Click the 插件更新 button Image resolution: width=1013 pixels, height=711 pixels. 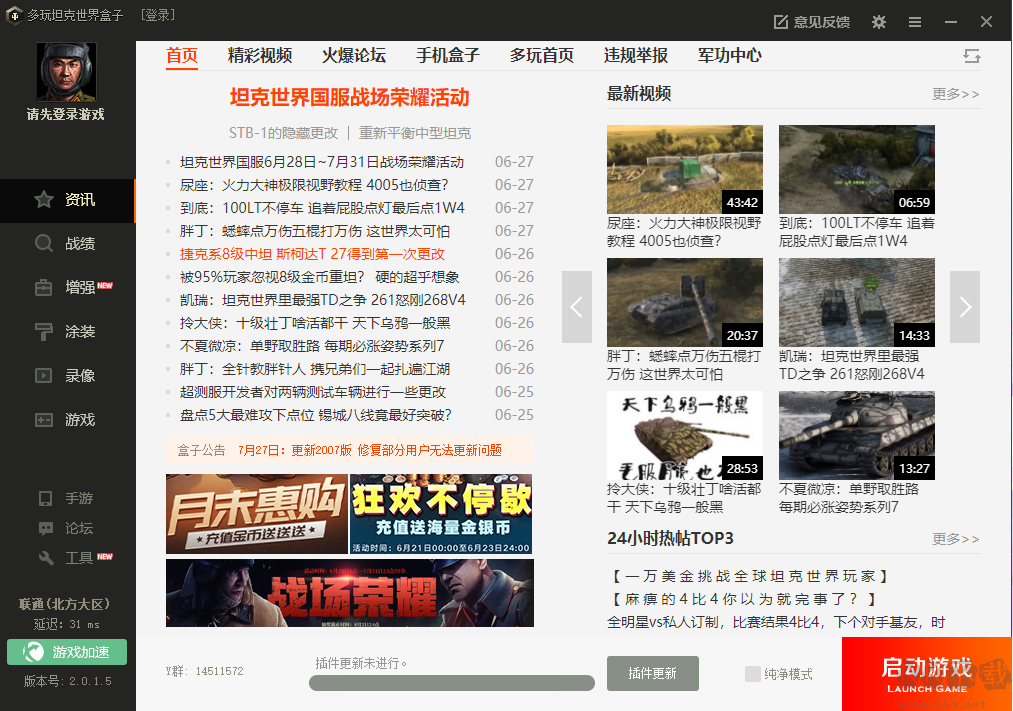tap(653, 674)
